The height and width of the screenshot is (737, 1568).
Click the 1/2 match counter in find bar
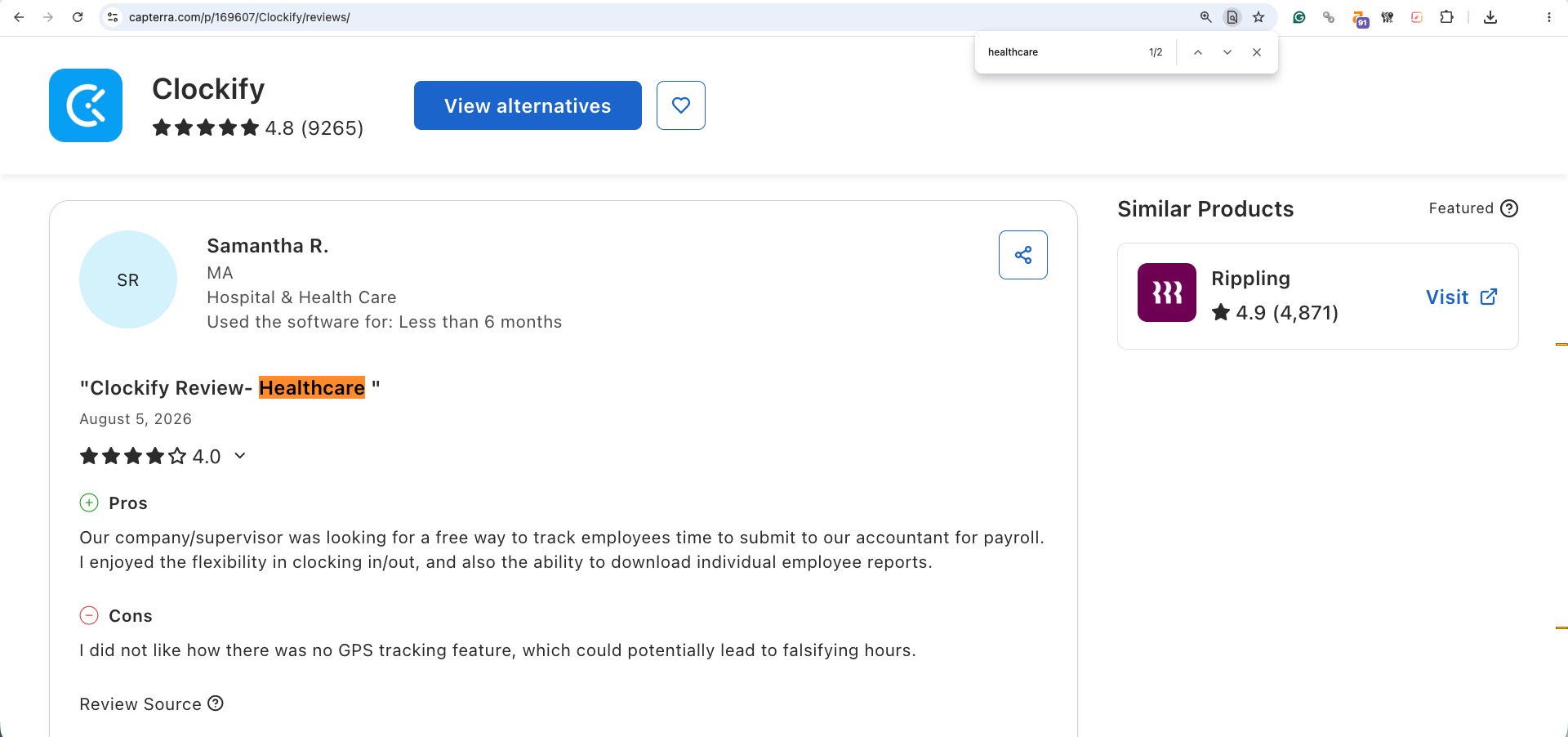[x=1156, y=52]
